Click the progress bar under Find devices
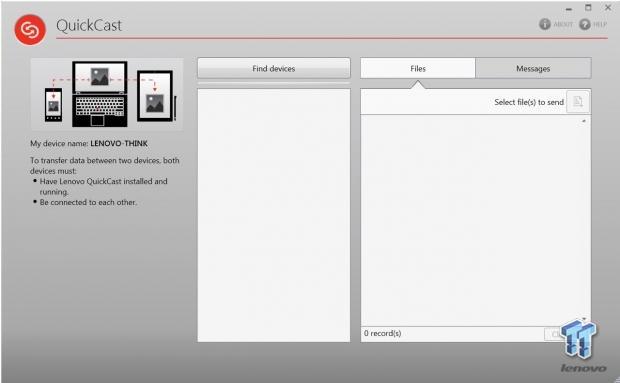620x383 pixels. click(x=274, y=83)
